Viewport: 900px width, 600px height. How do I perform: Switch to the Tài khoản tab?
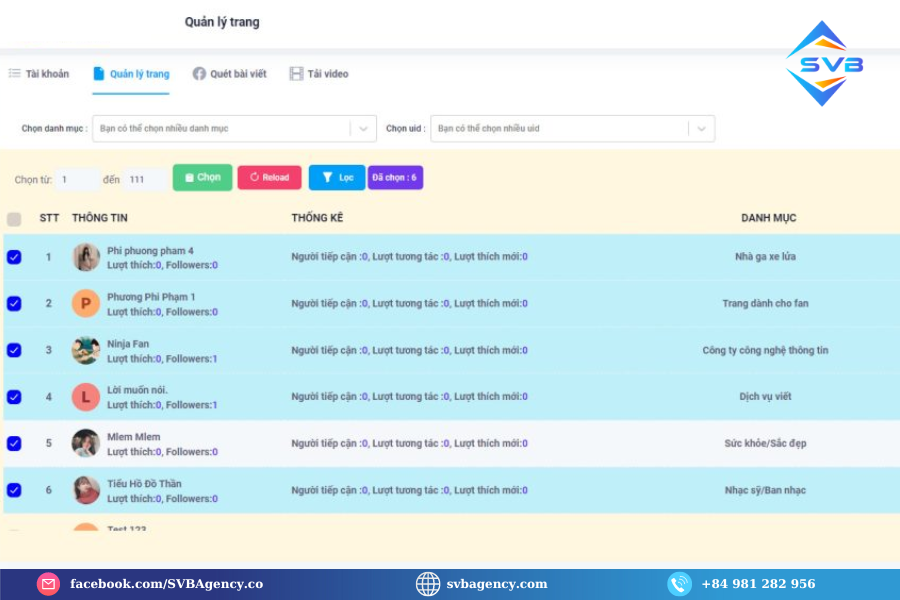coord(39,74)
